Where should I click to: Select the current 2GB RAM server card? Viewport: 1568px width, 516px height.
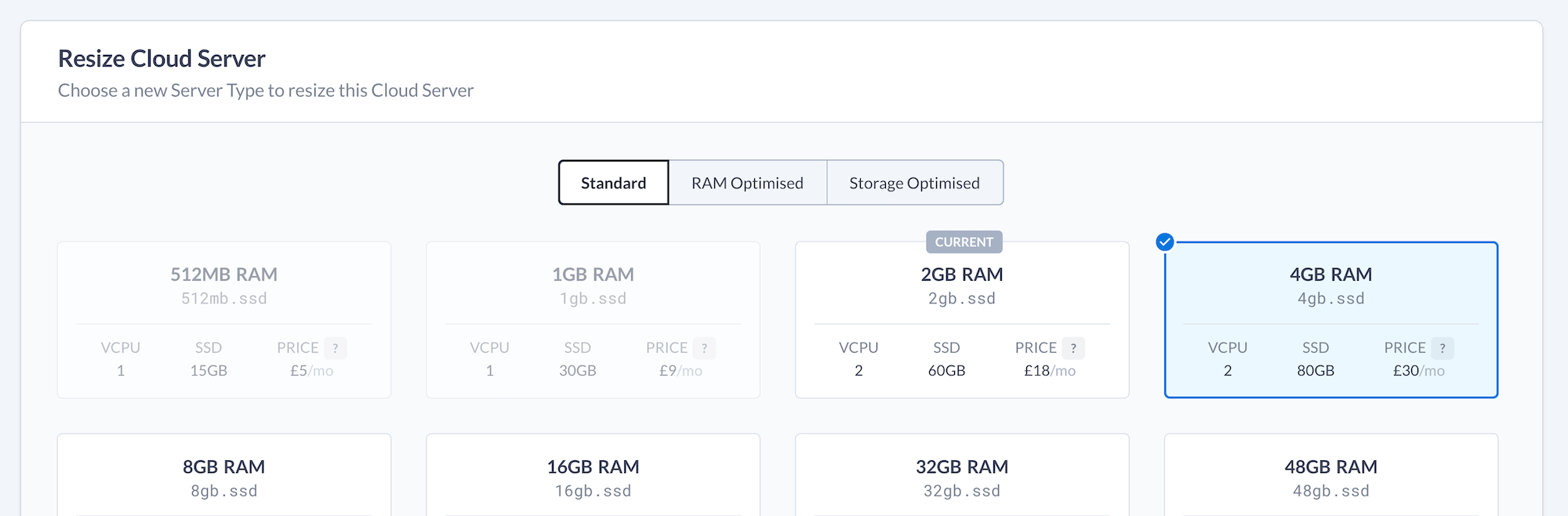[x=962, y=320]
